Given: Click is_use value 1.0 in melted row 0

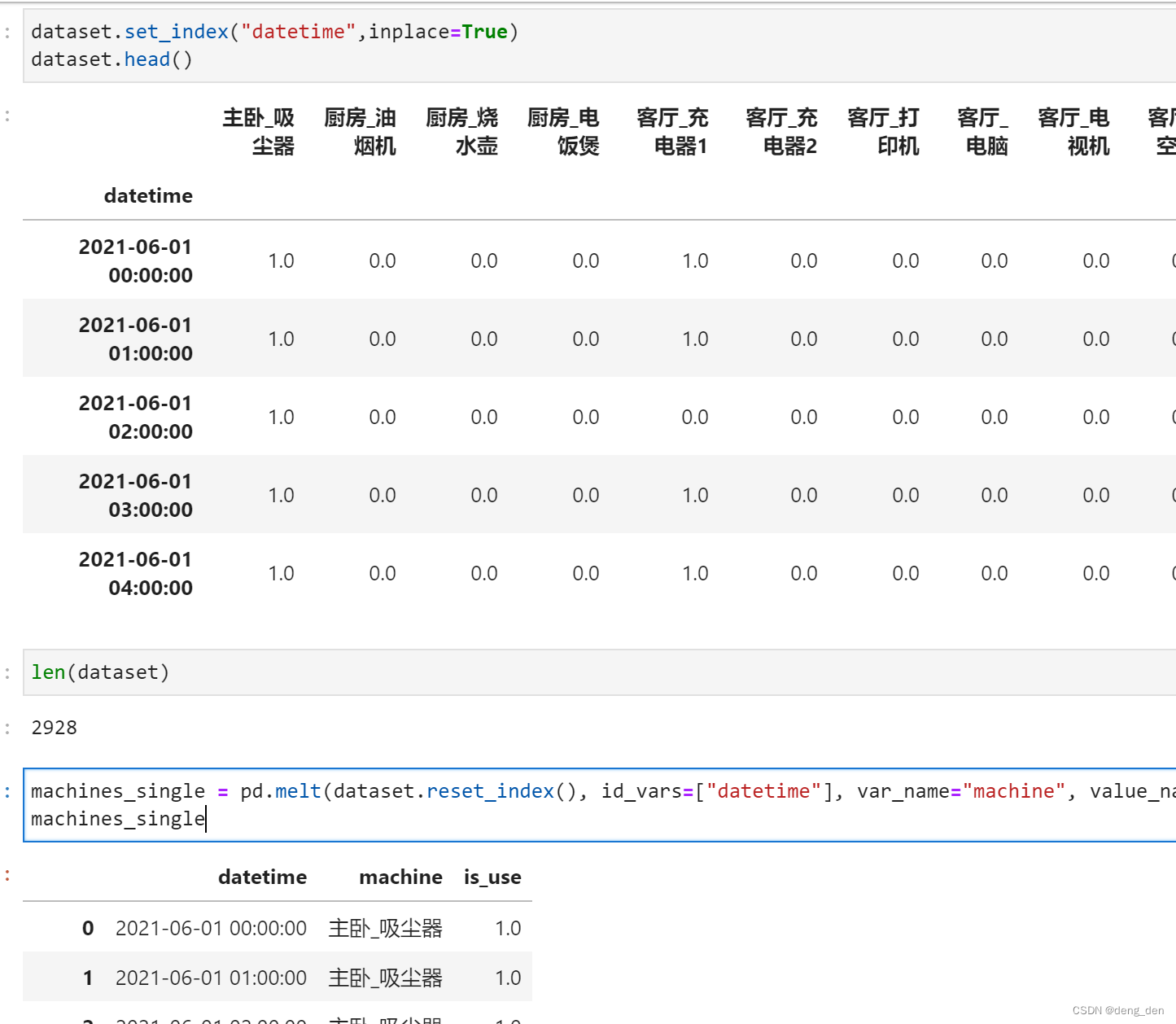Looking at the screenshot, I should coord(508,928).
